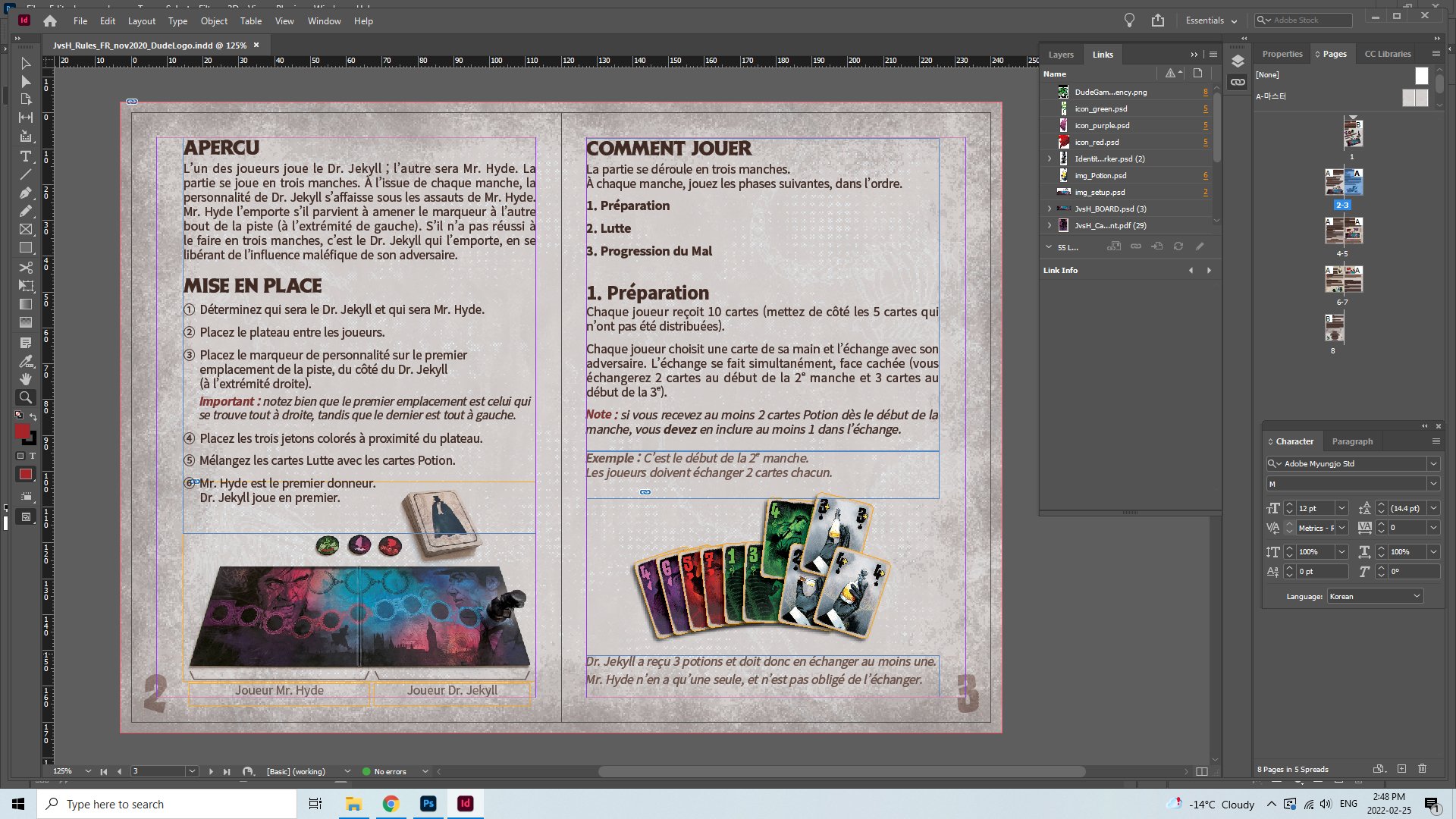
Task: Click Update Link refresh icon
Action: [1178, 246]
